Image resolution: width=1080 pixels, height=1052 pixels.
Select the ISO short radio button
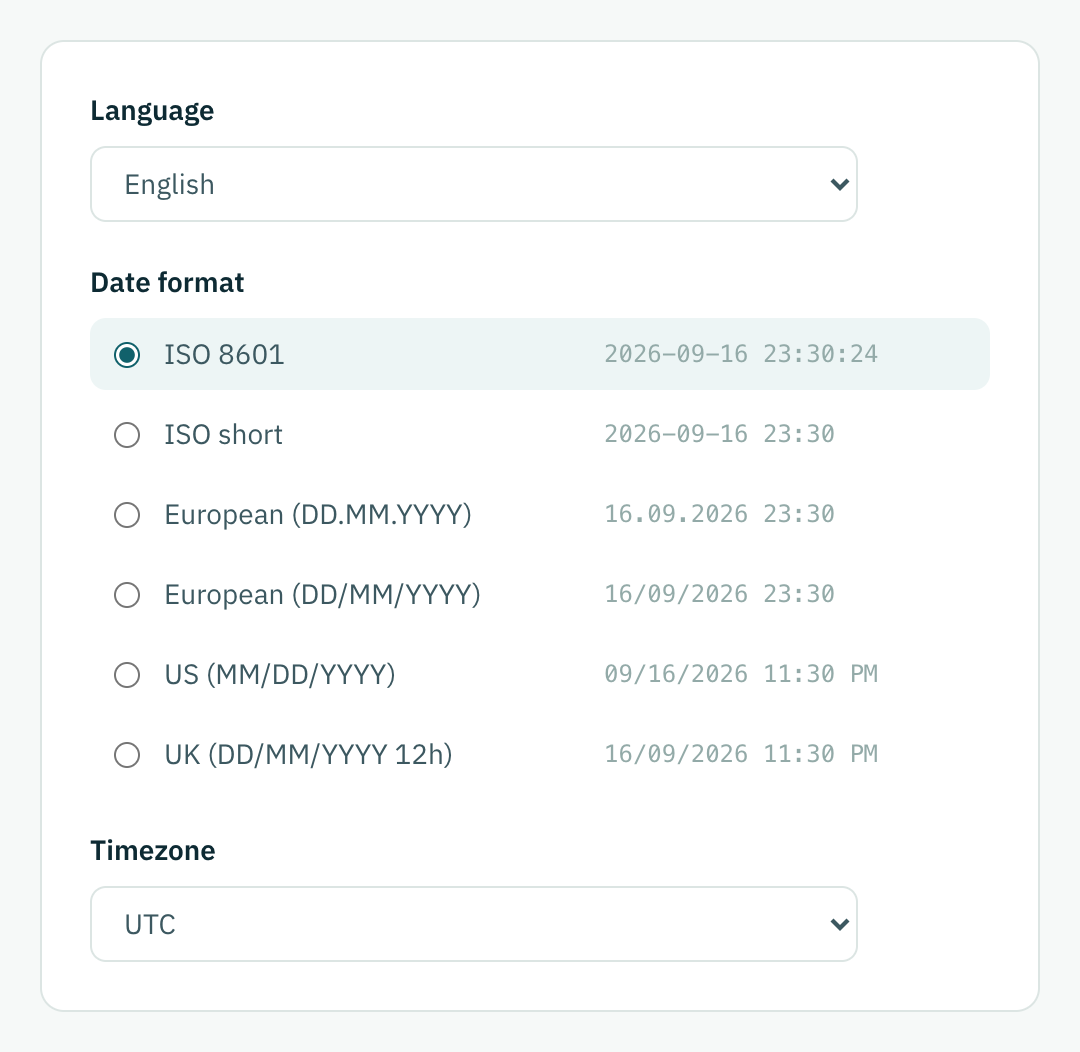127,435
